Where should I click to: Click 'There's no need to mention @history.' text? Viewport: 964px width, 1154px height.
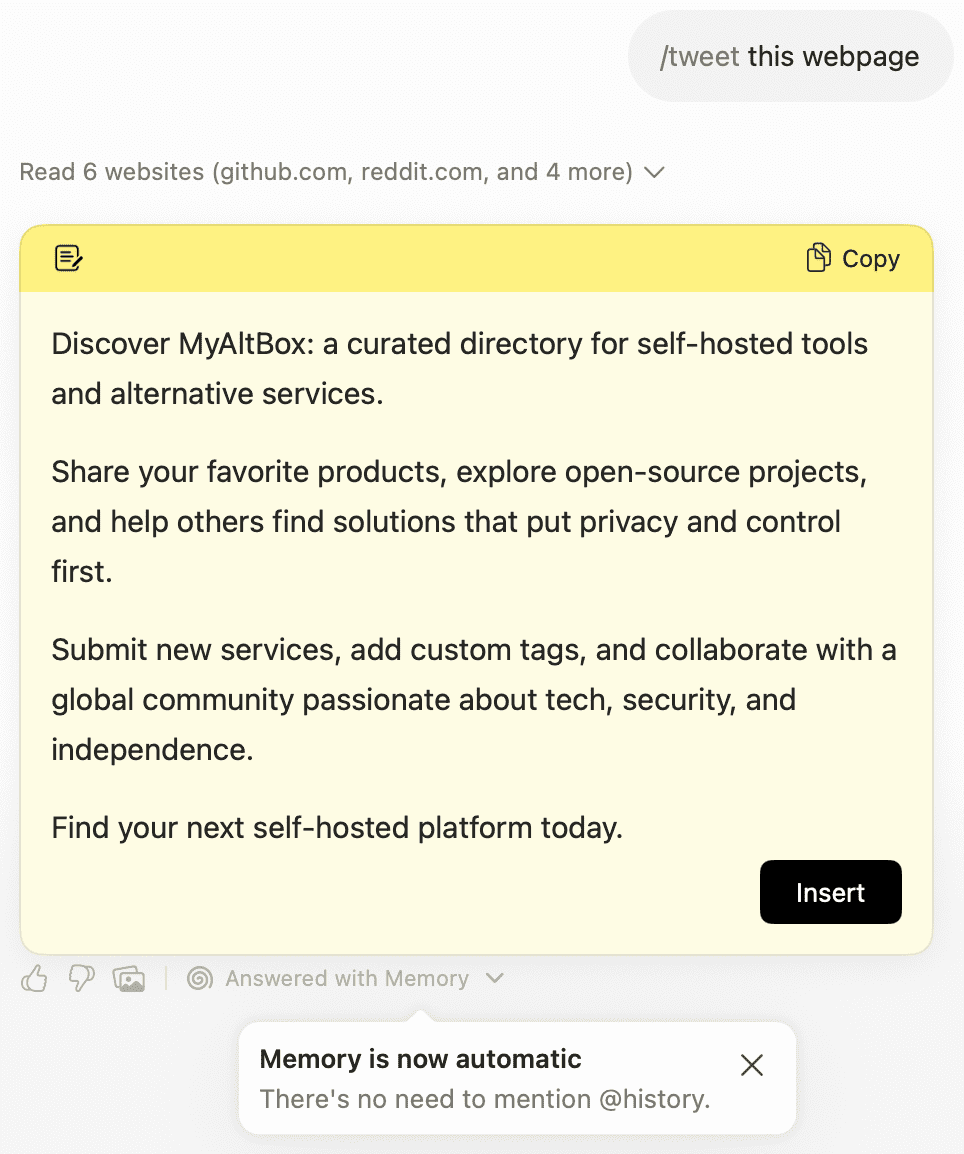tap(485, 1100)
